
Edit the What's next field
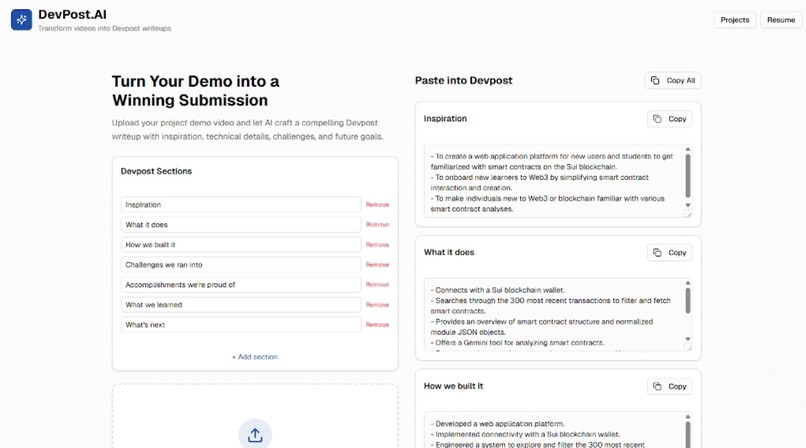(241, 325)
